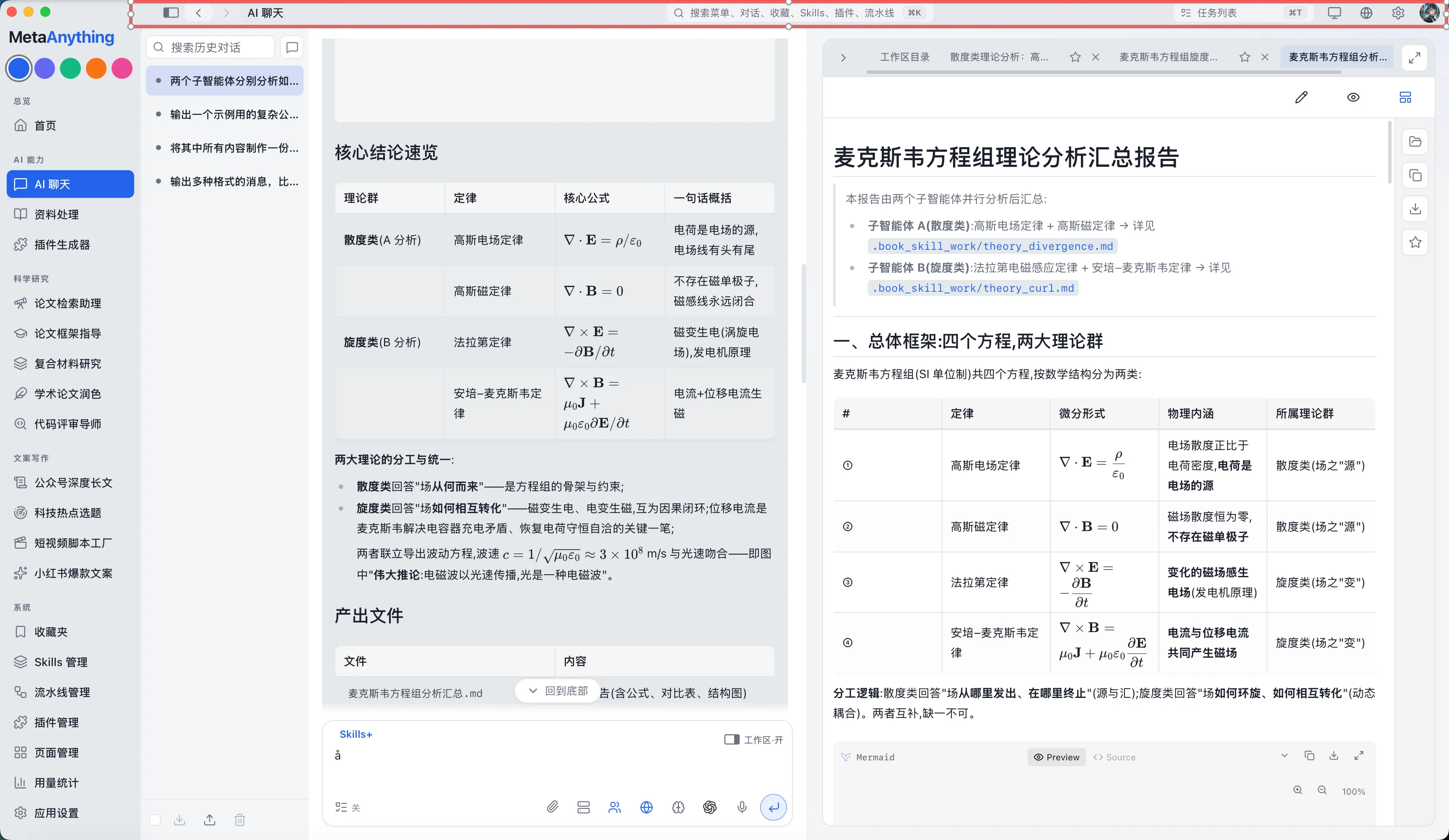Jump down with 回到底部 button
This screenshot has width=1449, height=840.
(558, 690)
